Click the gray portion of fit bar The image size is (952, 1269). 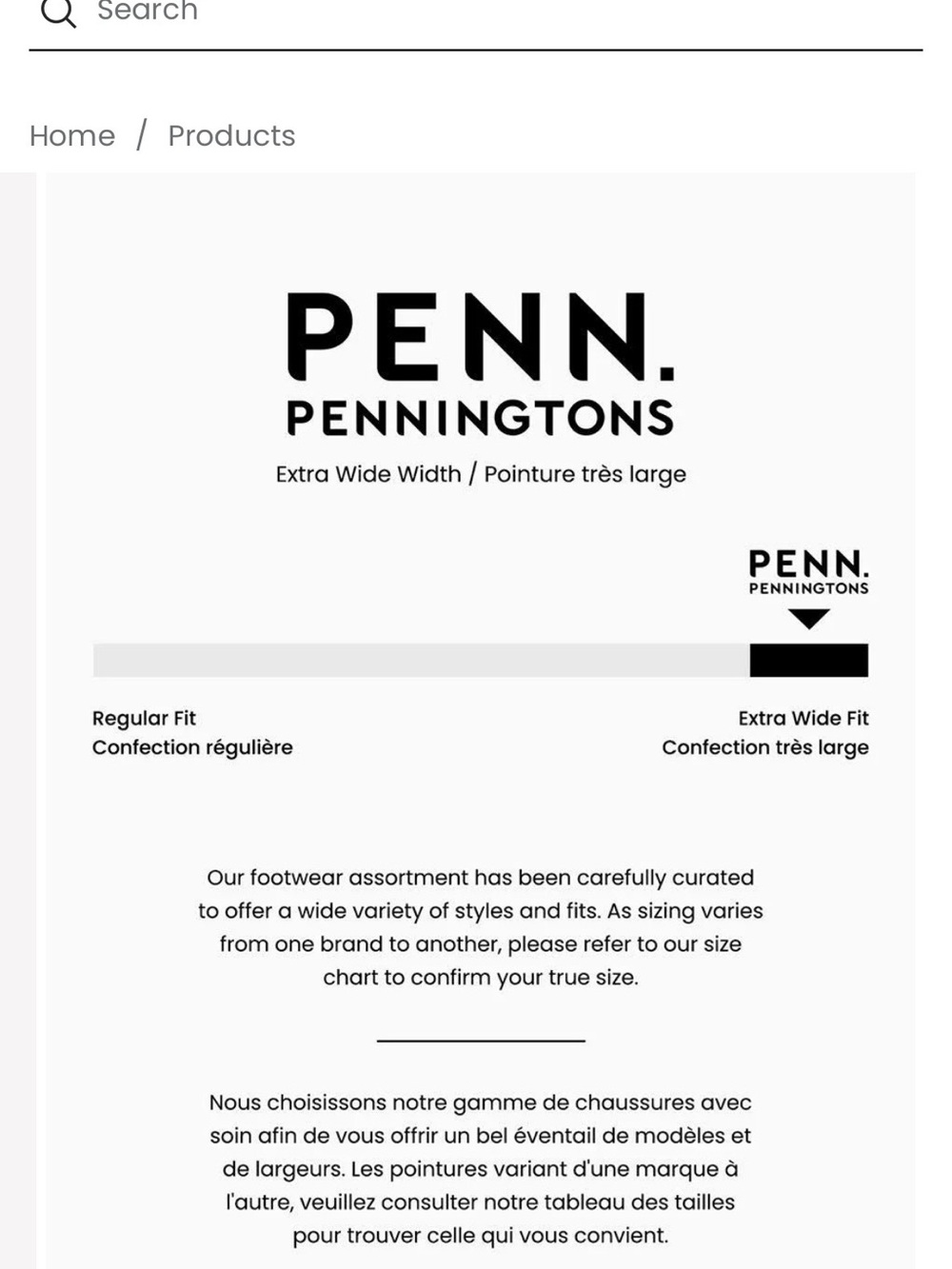421,660
